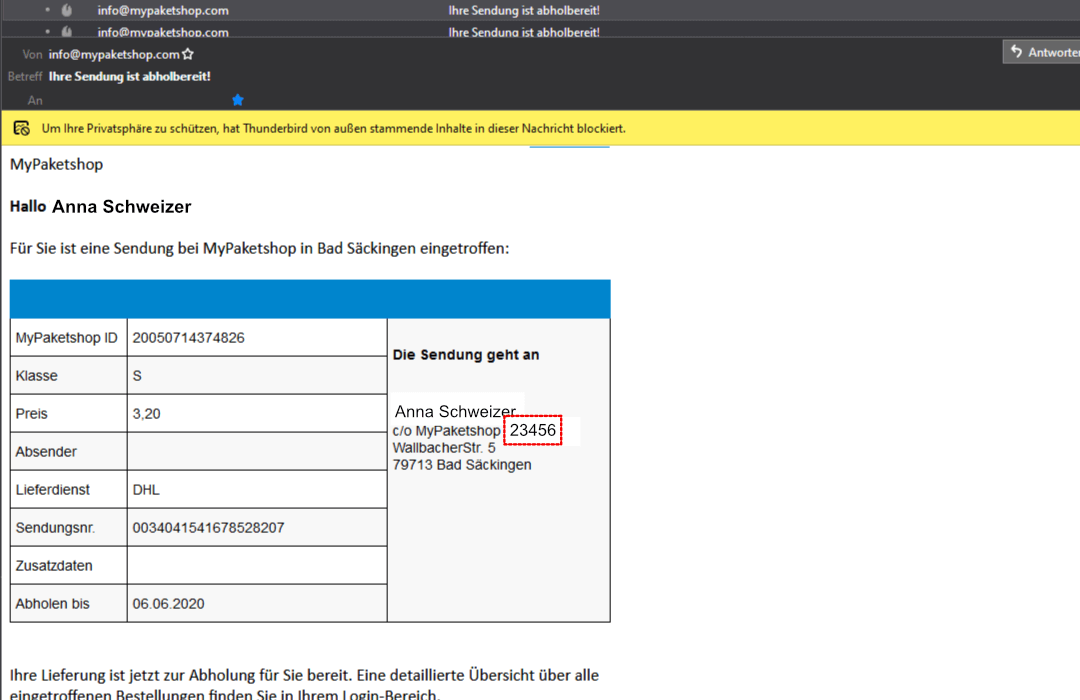Click the blue star in the An field

click(x=238, y=100)
